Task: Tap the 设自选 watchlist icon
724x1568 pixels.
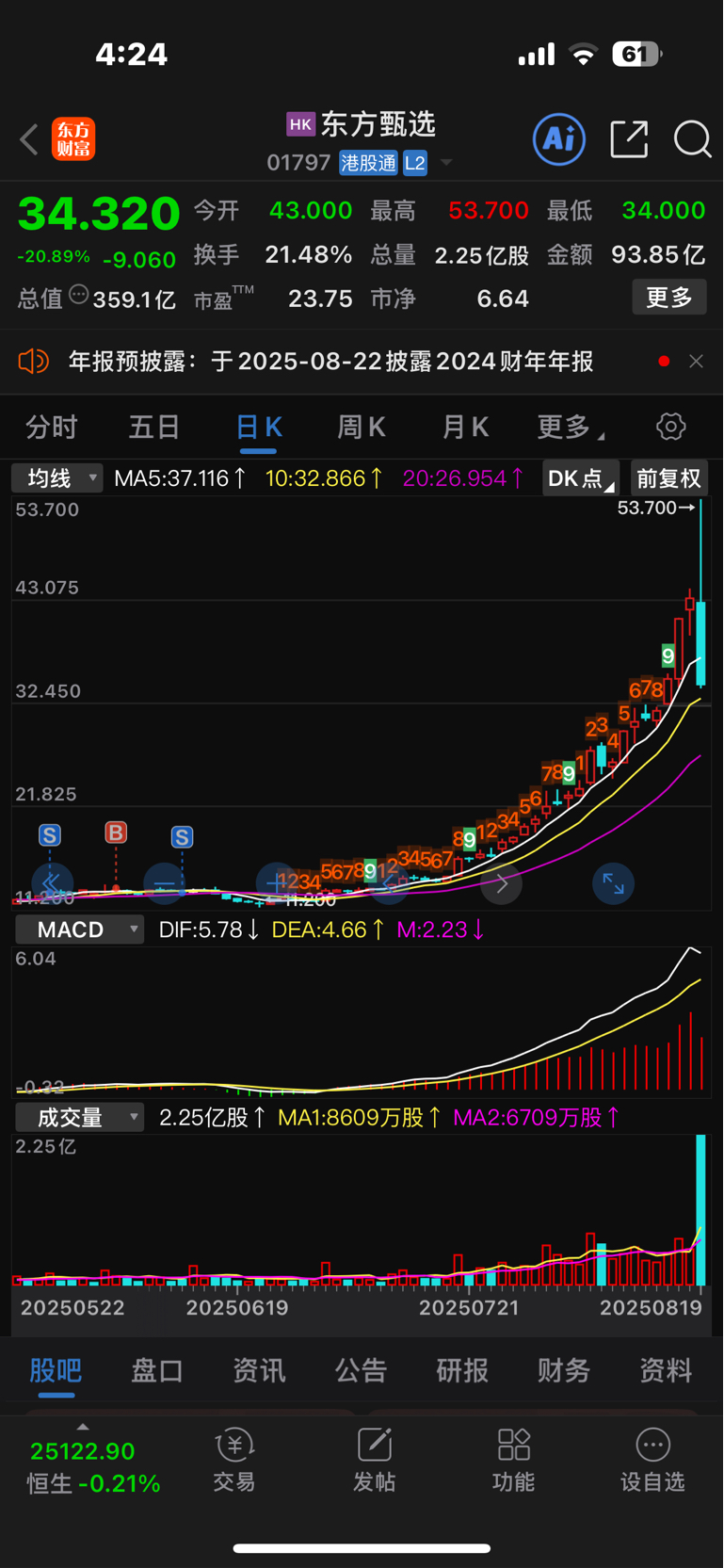Action: pyautogui.click(x=652, y=1461)
